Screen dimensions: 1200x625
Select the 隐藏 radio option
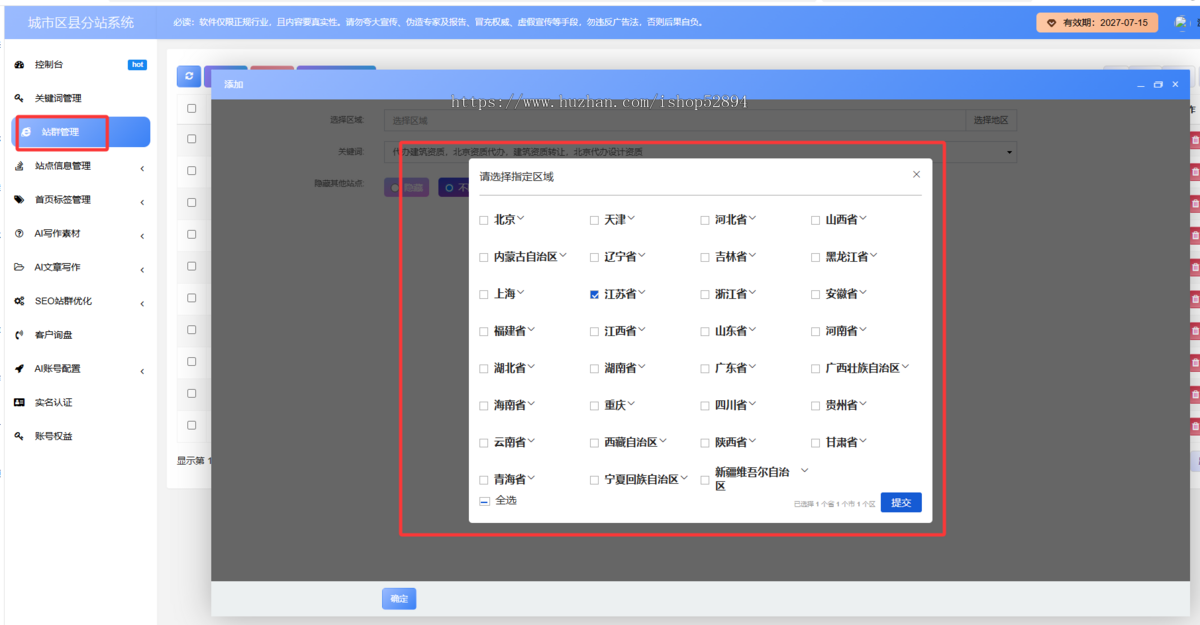[406, 187]
